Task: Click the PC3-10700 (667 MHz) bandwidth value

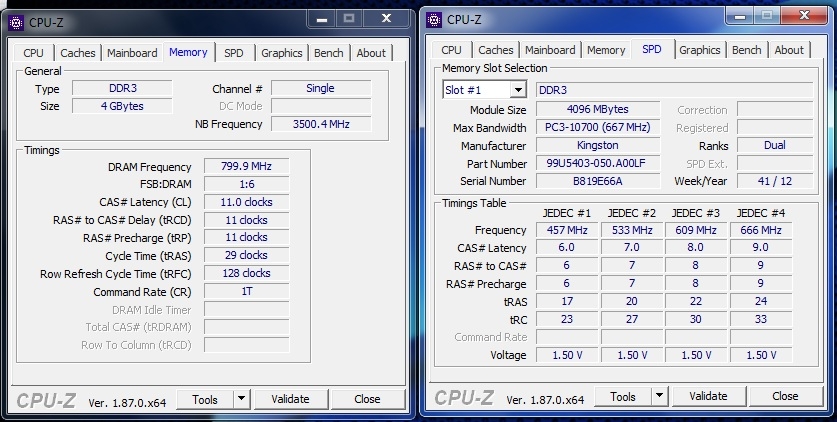Action: (598, 127)
